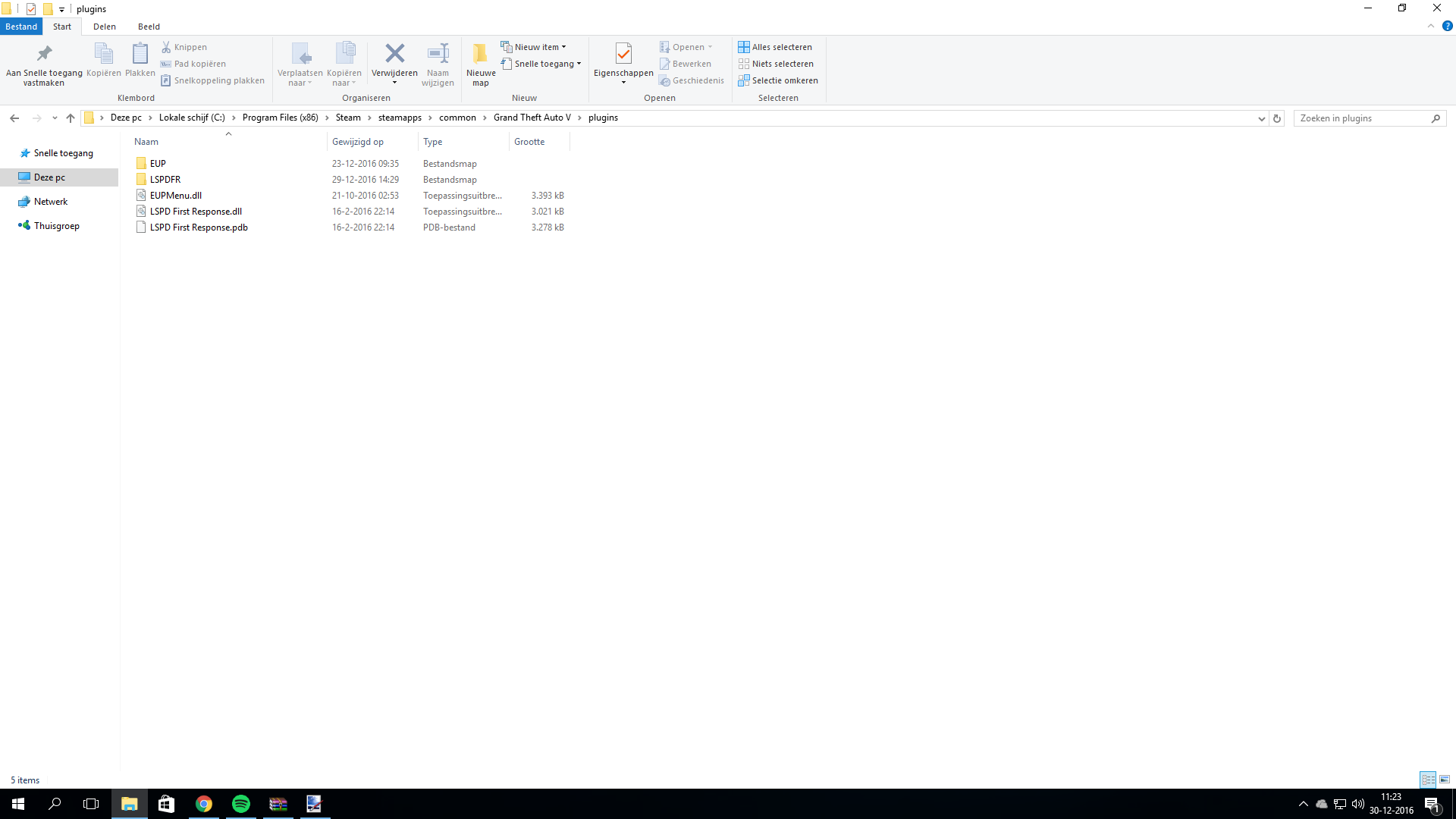Select the EUPMenu.dll file
The height and width of the screenshot is (819, 1456).
pos(176,196)
